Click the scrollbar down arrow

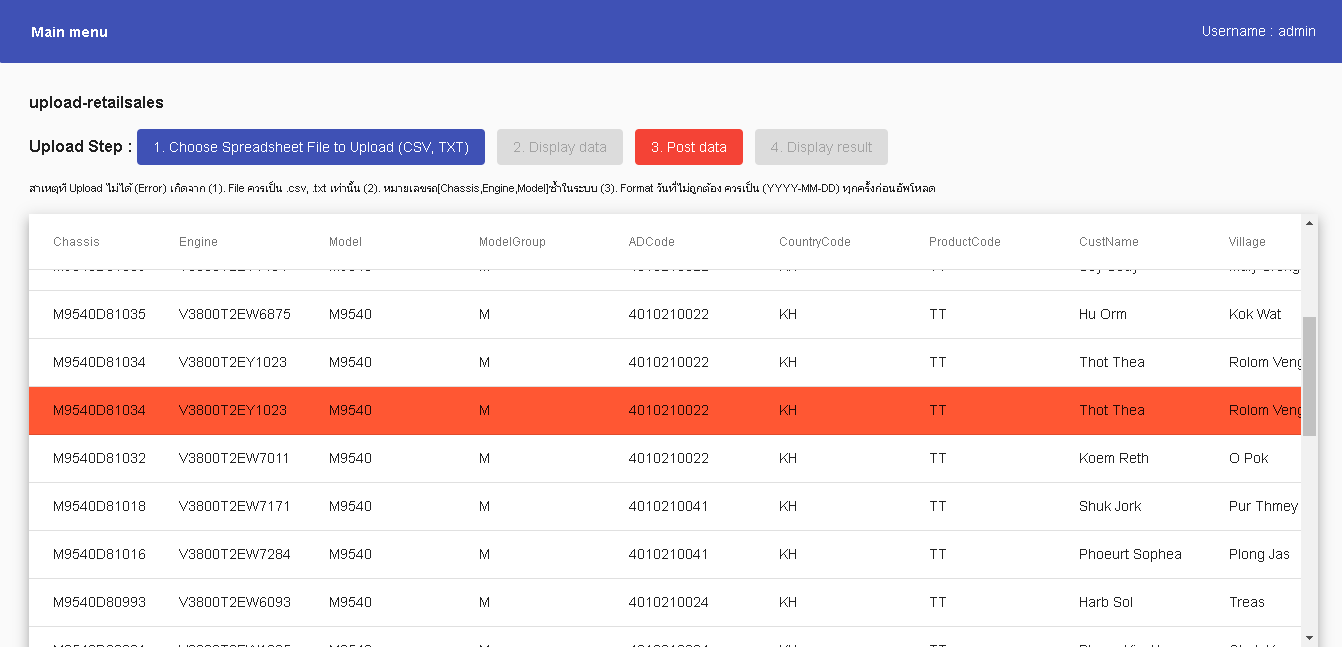tap(1309, 636)
